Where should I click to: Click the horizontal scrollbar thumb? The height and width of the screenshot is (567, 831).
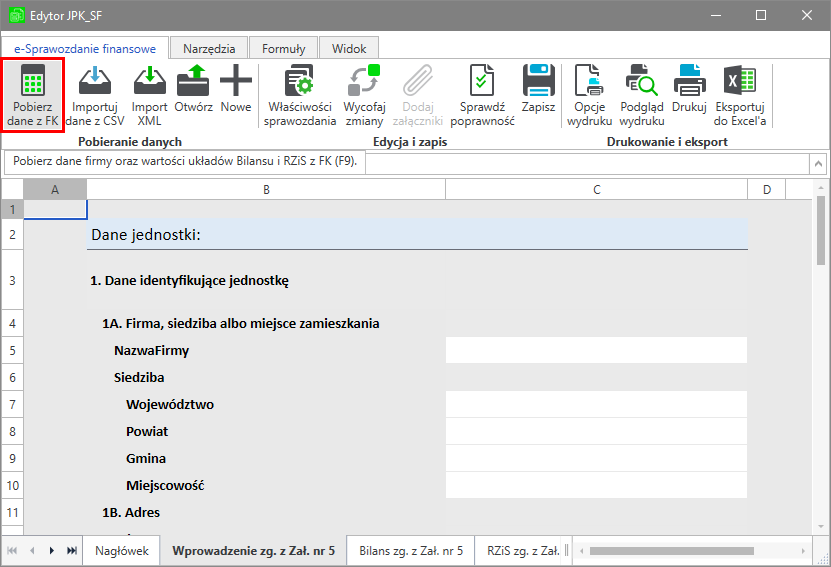(x=670, y=550)
